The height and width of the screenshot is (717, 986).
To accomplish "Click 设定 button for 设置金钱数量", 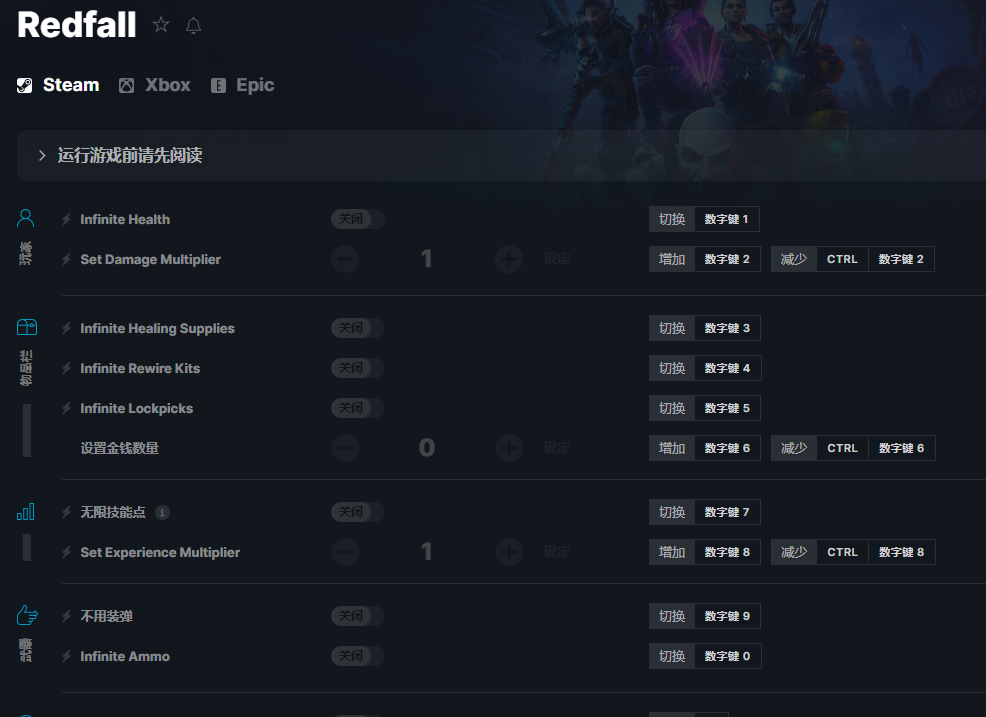I will point(557,448).
